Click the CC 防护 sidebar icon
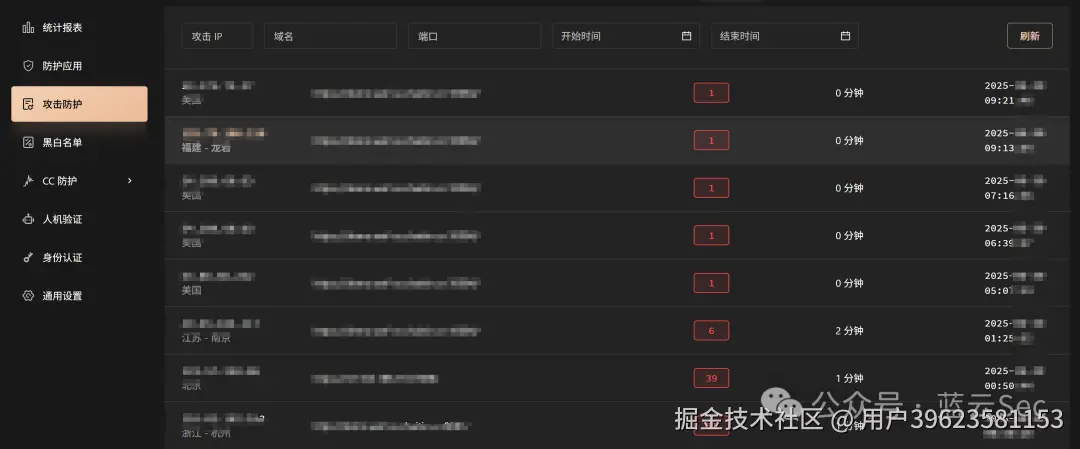The width and height of the screenshot is (1080, 449). tap(28, 181)
